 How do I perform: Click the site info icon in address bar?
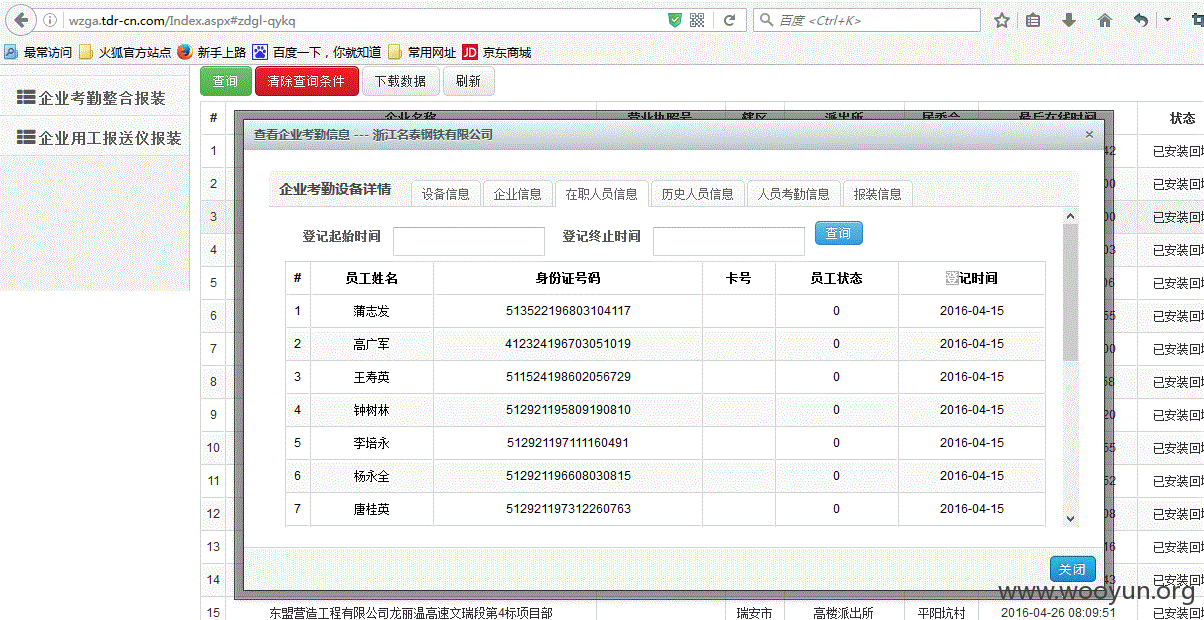tap(51, 20)
